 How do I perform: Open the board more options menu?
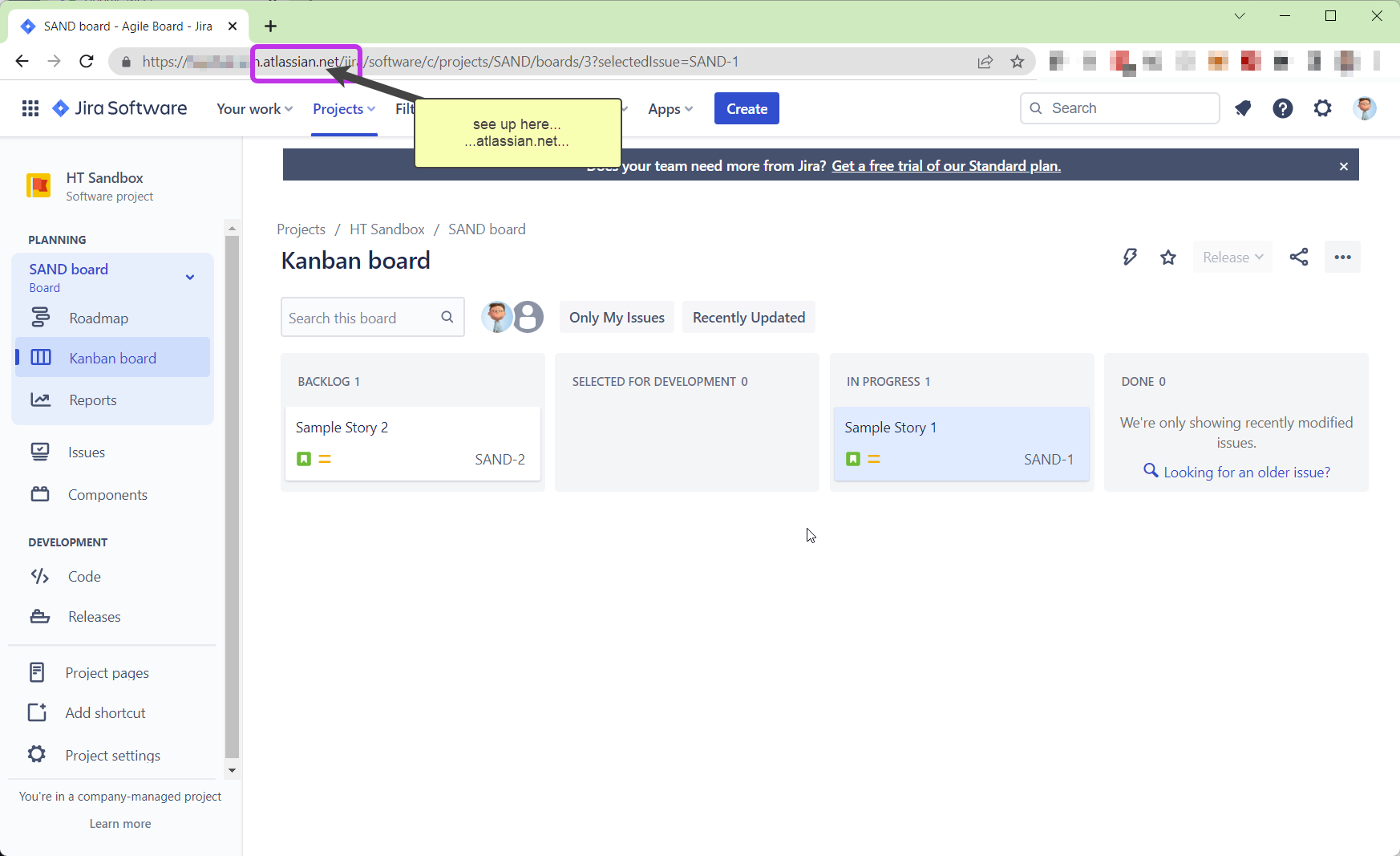point(1342,258)
